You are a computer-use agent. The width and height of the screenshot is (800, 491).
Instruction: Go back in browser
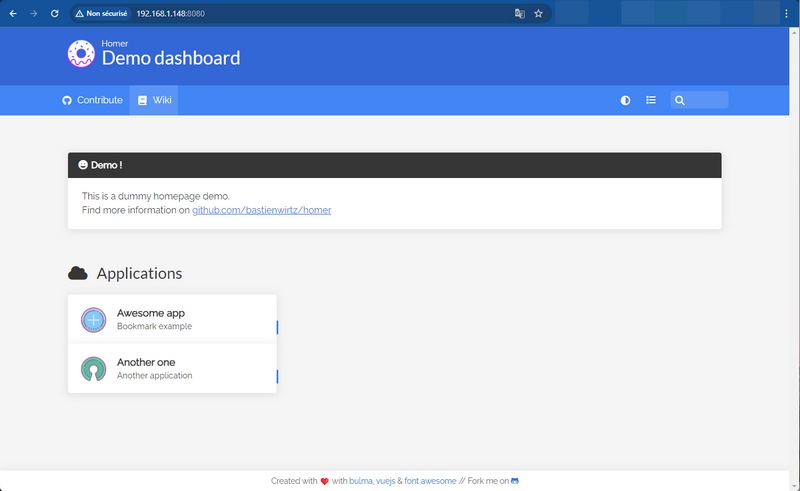click(13, 14)
